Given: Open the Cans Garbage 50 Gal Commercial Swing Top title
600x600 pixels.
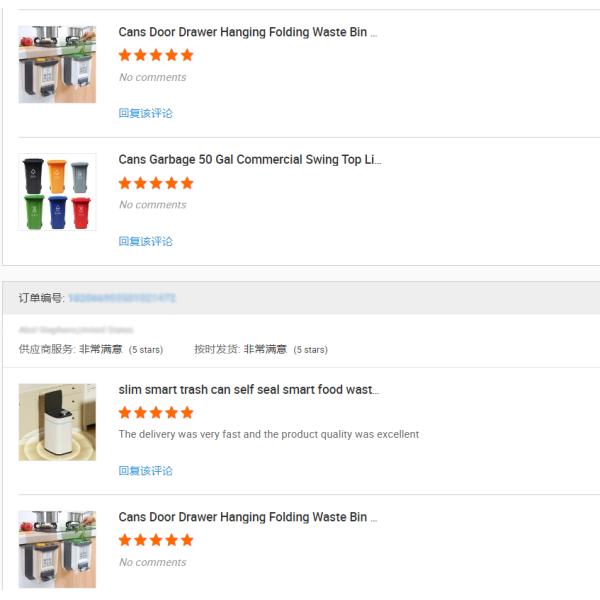Looking at the screenshot, I should point(249,160).
